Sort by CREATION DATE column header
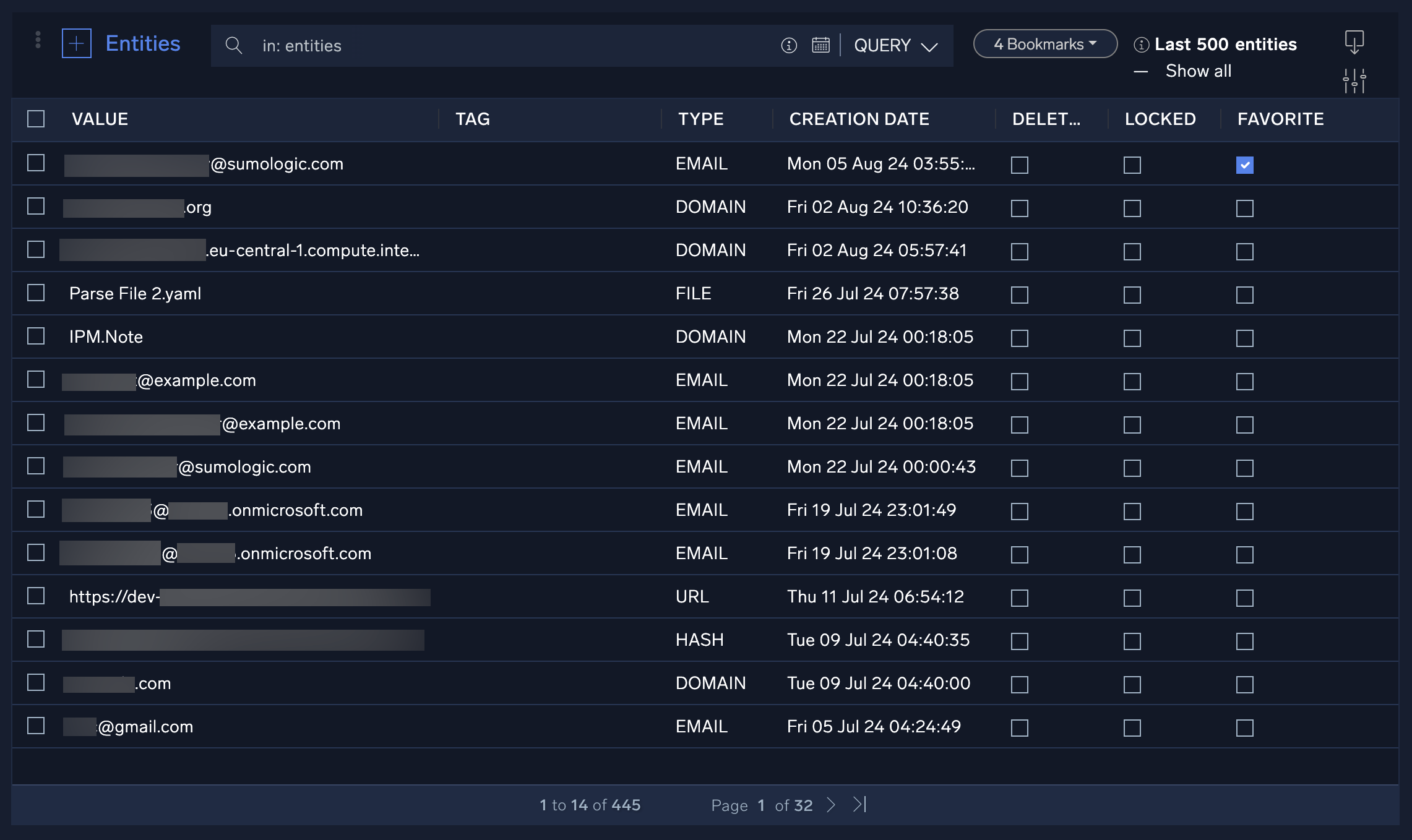The image size is (1412, 840). coord(859,119)
